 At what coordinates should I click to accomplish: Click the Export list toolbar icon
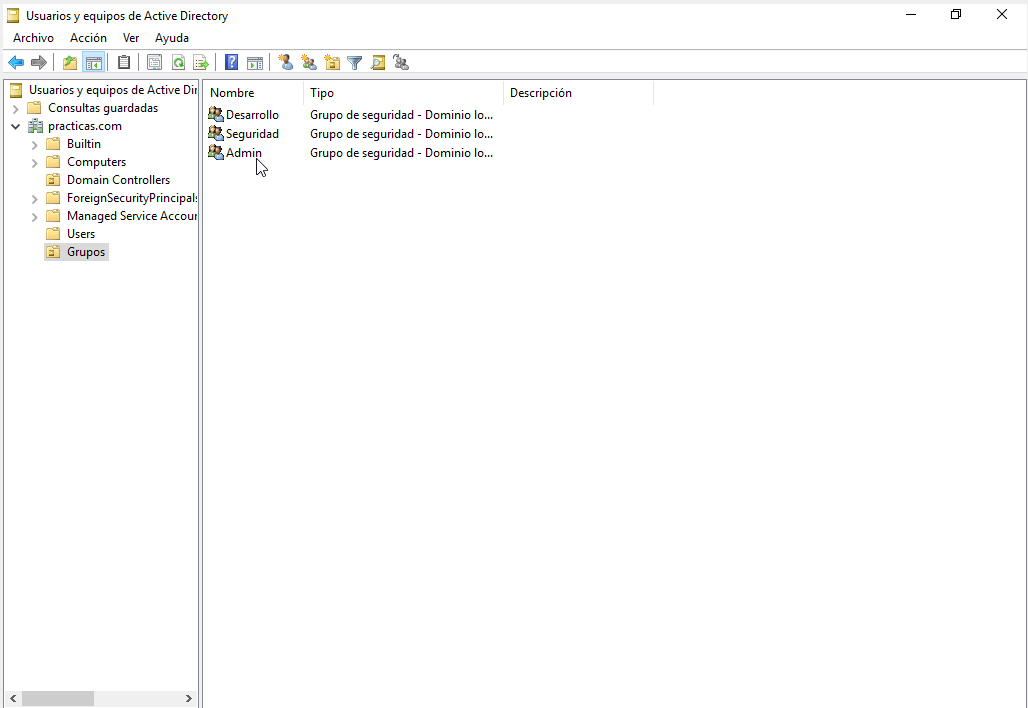(201, 63)
